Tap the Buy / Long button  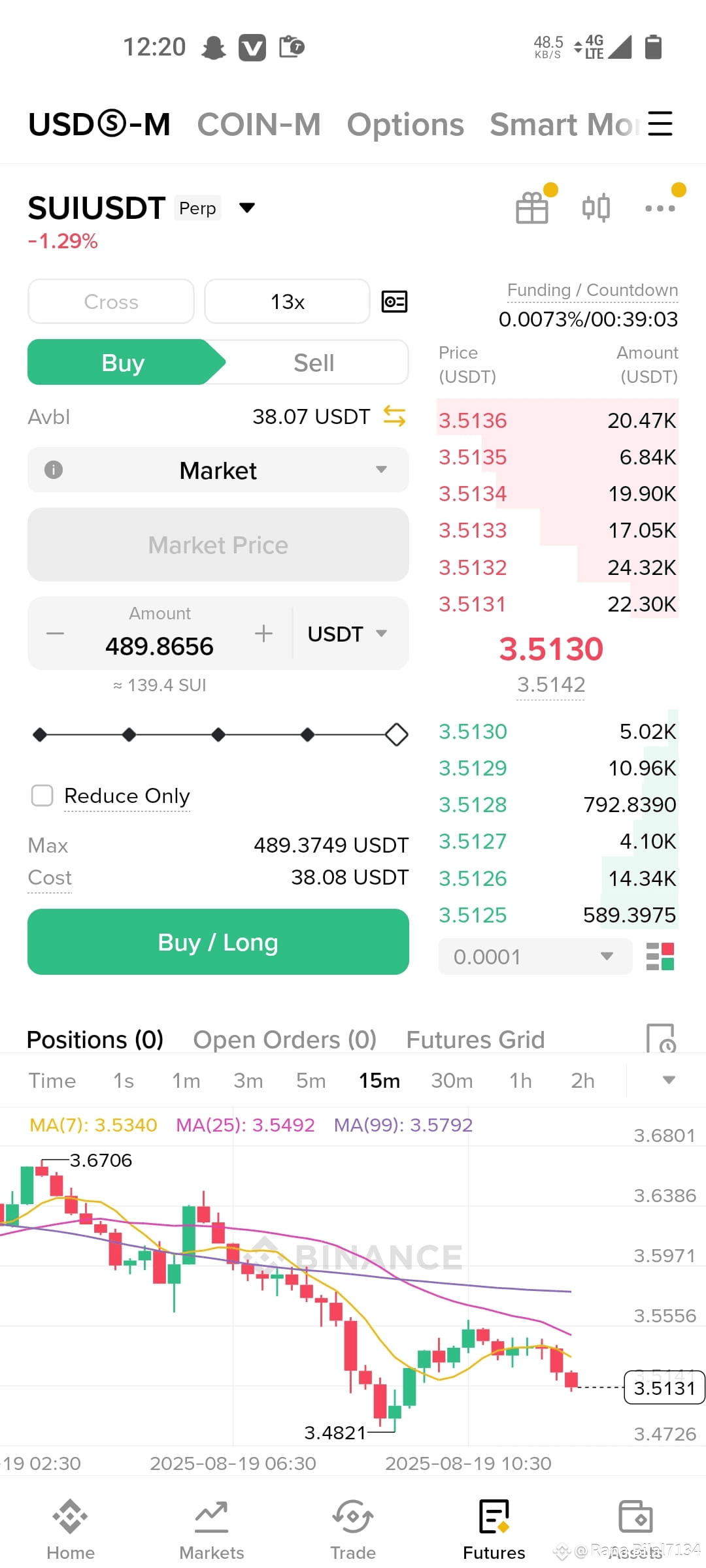pyautogui.click(x=218, y=942)
